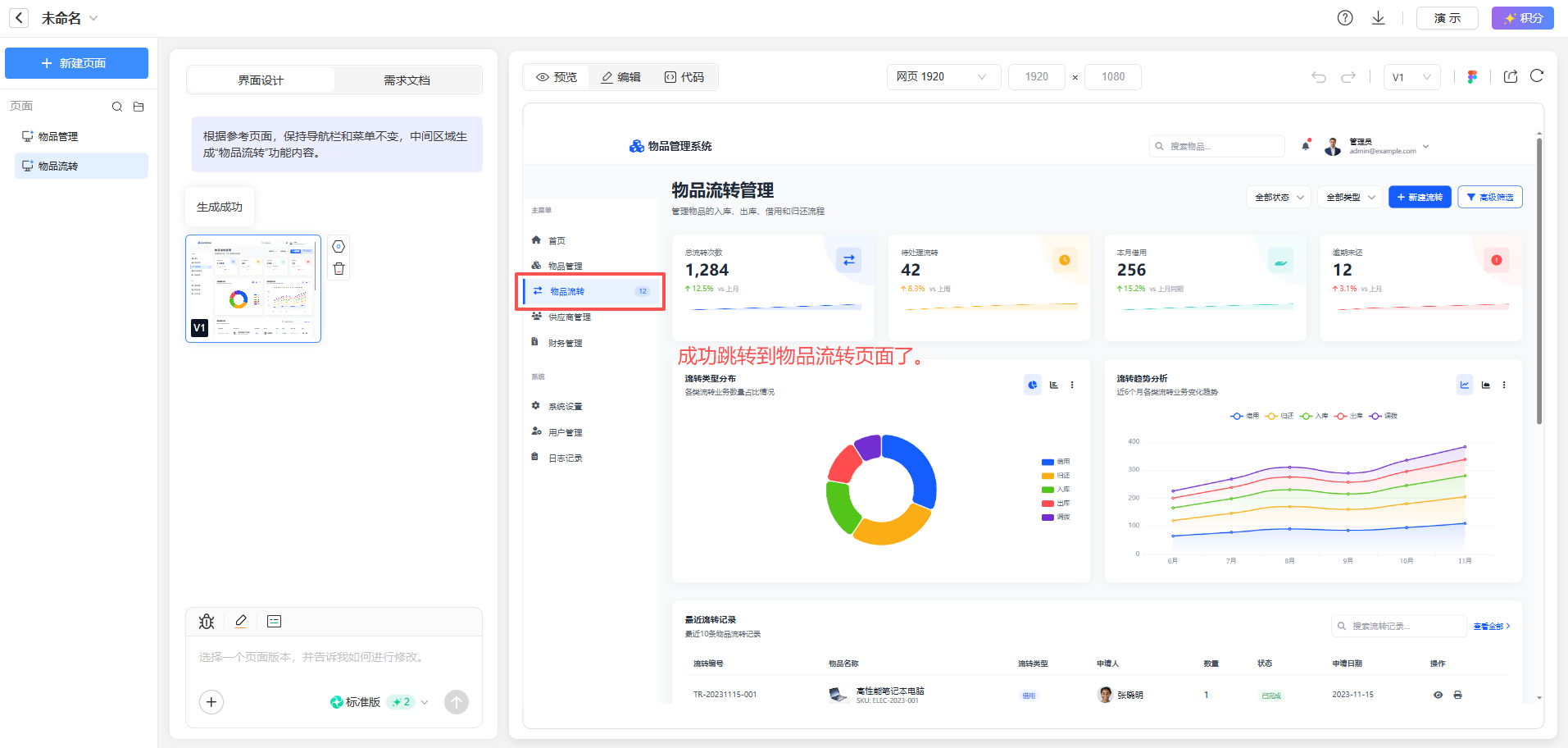Click the 演示 present button
This screenshot has height=748, width=1568.
pos(1447,18)
